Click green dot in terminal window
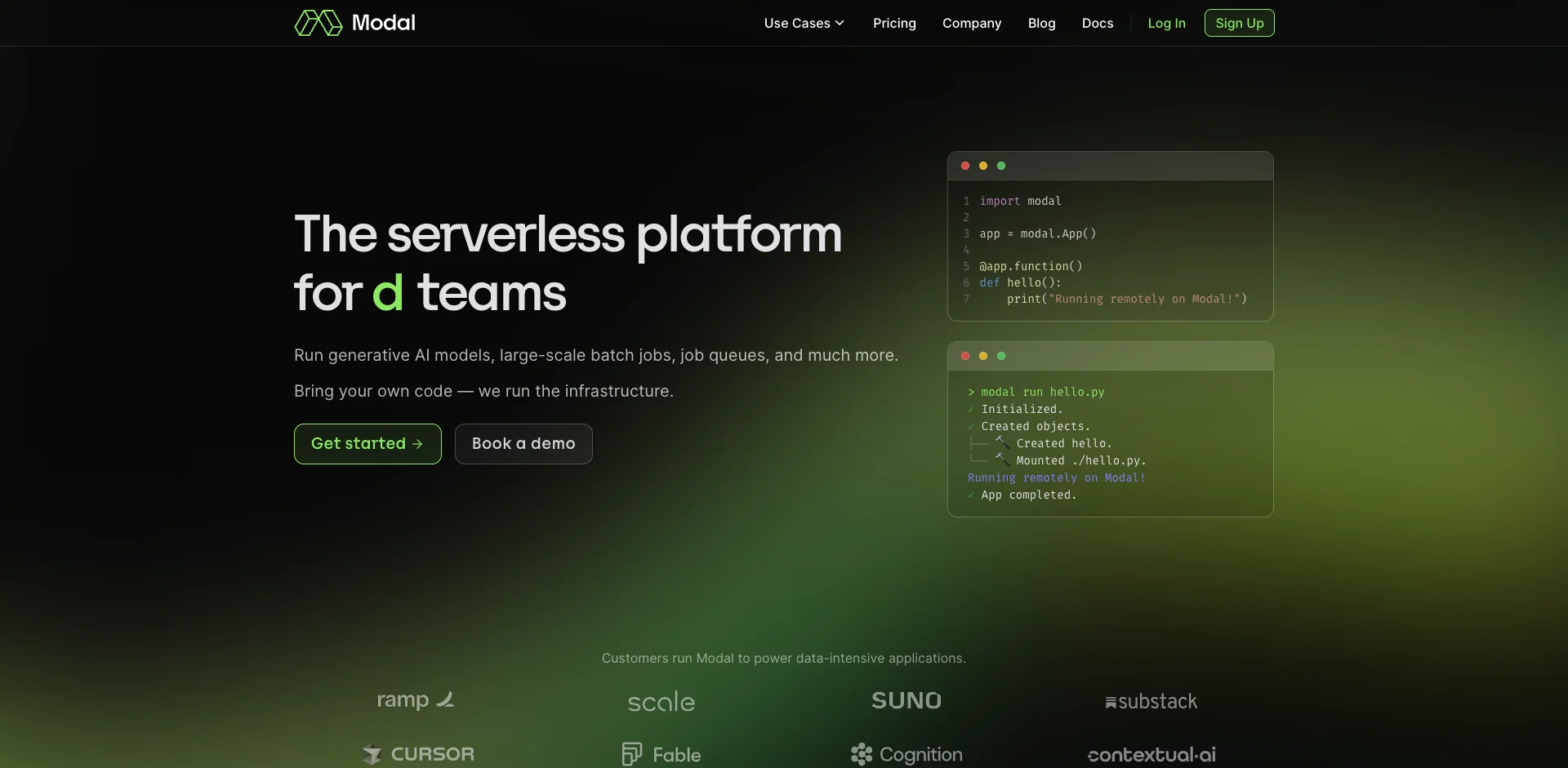The width and height of the screenshot is (1568, 768). click(x=1001, y=356)
